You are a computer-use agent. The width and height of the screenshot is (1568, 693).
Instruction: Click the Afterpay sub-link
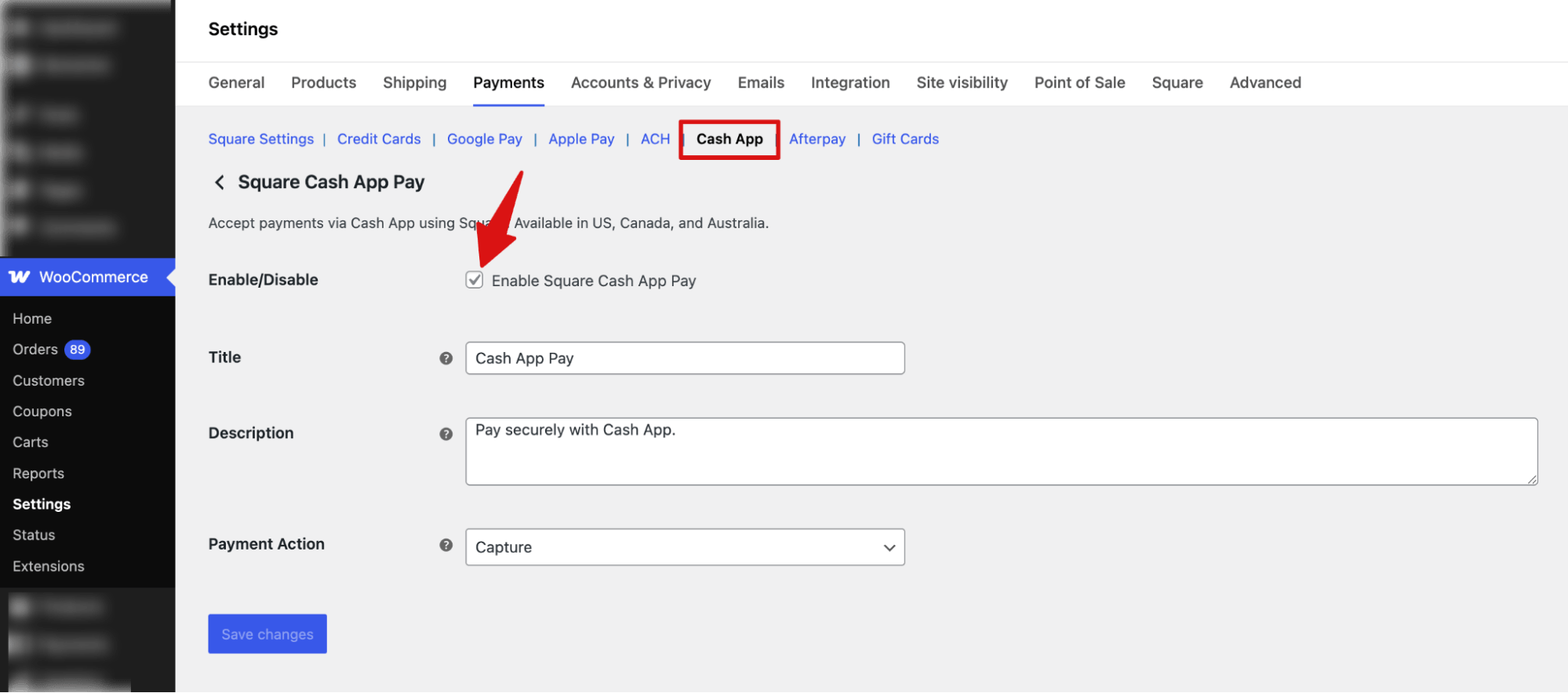point(817,140)
